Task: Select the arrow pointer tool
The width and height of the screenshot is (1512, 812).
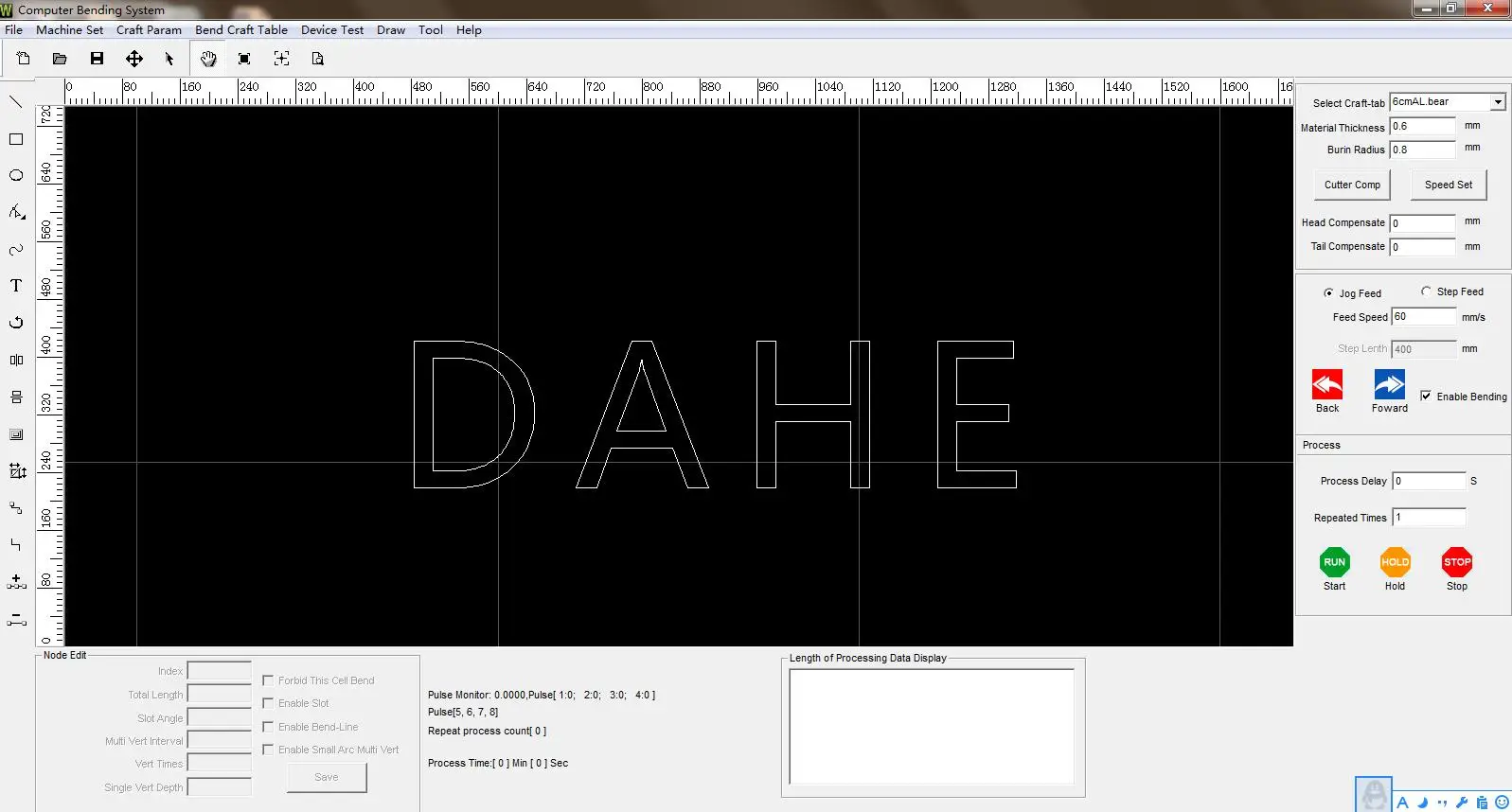Action: pos(169,59)
